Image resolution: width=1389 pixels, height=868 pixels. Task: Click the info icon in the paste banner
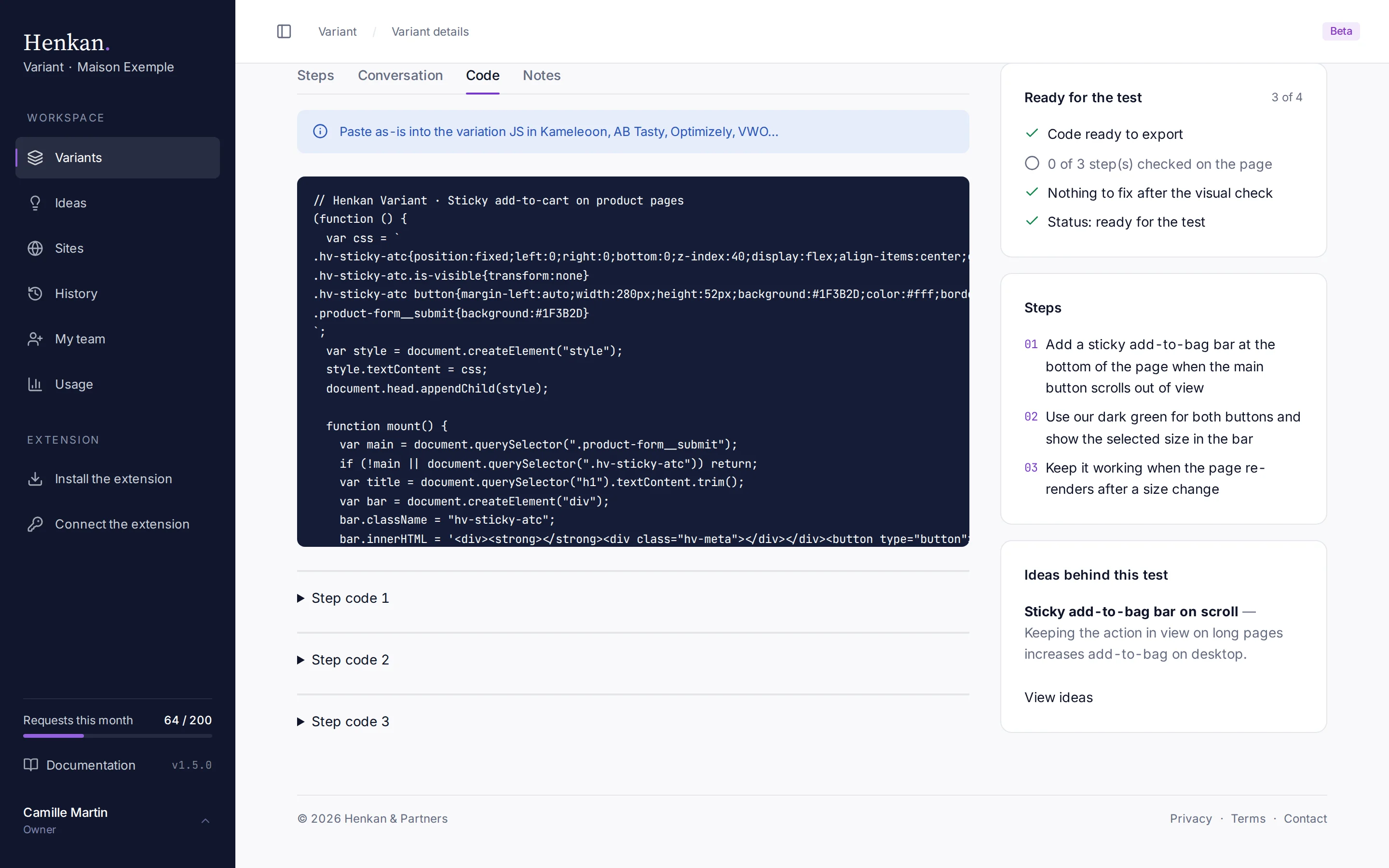coord(320,132)
